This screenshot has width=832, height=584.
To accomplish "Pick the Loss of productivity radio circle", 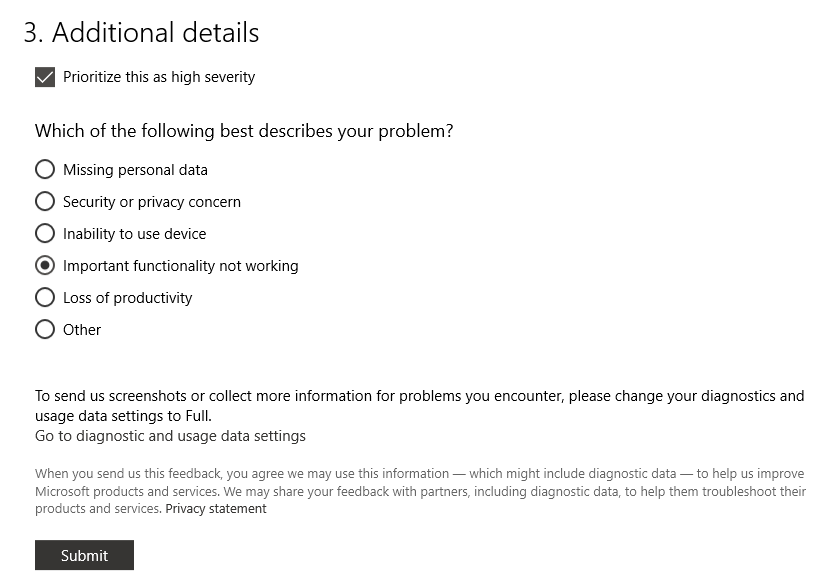I will point(45,298).
